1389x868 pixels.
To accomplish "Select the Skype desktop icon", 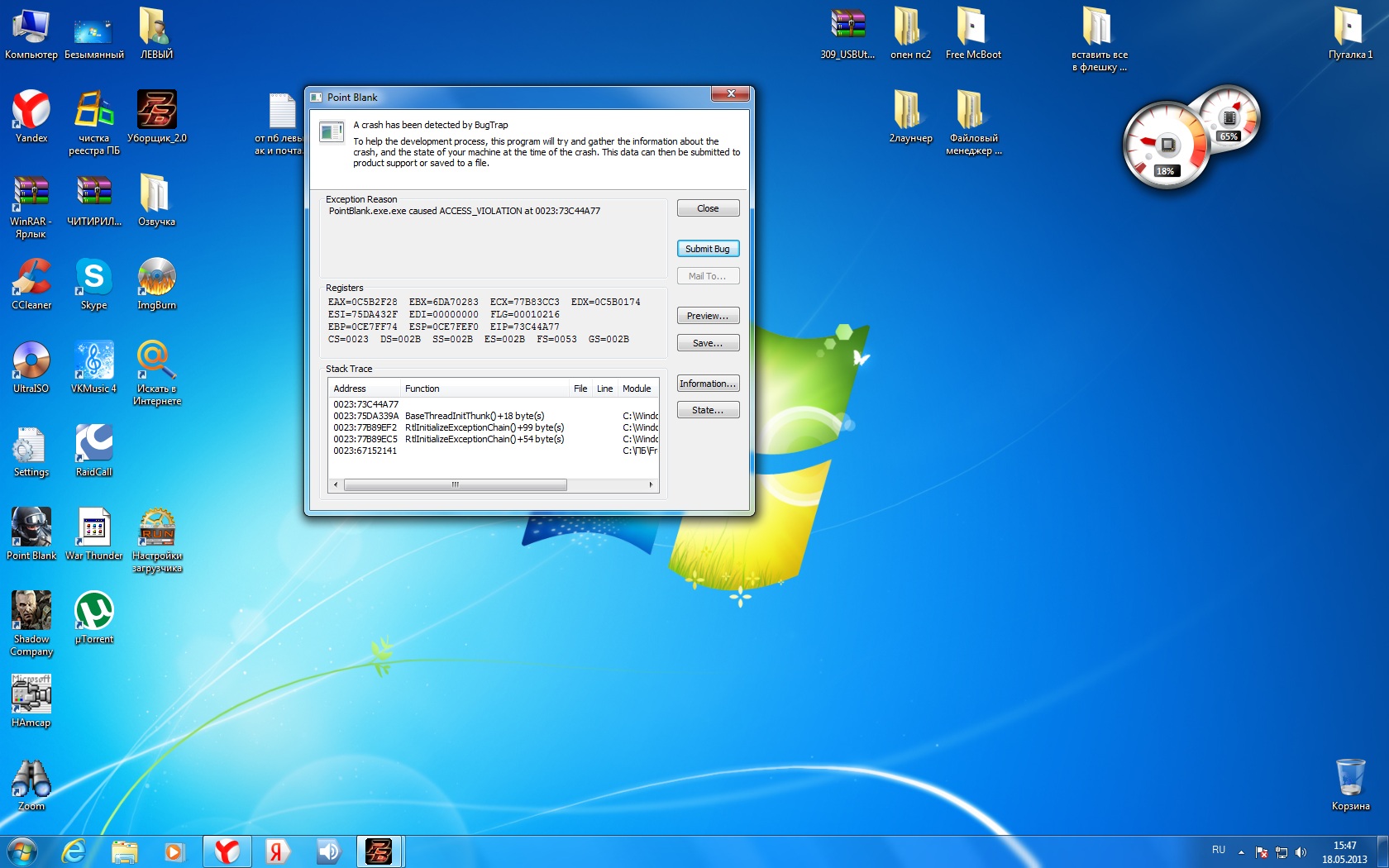I will [93, 284].
